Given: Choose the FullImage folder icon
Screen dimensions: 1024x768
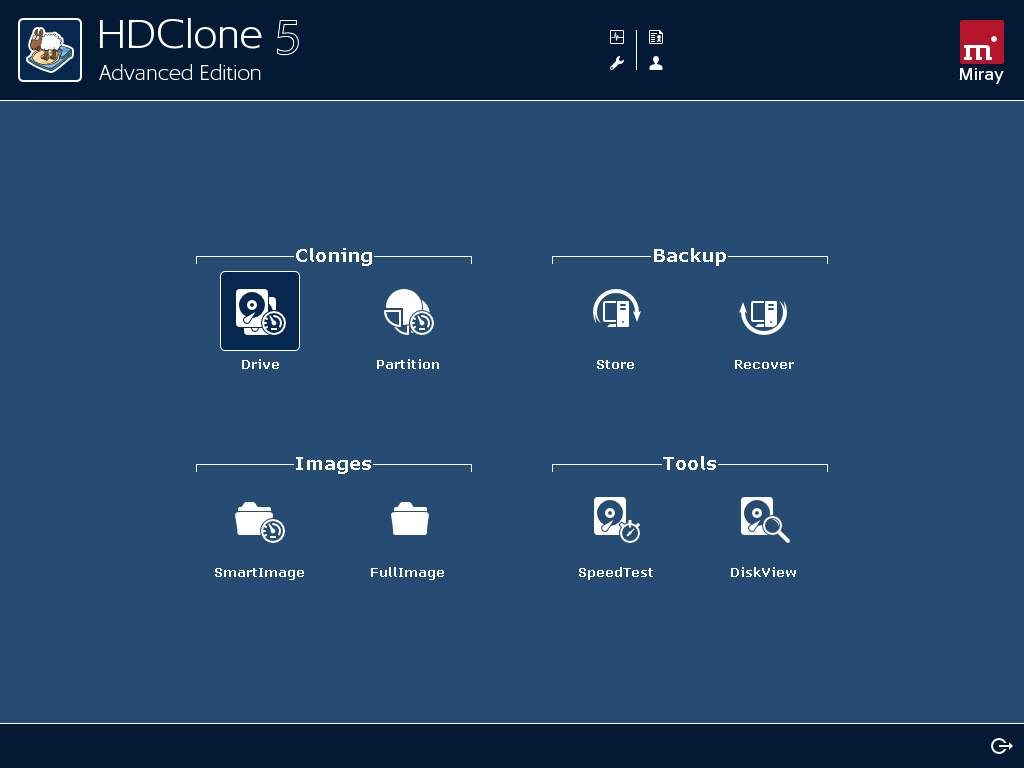Looking at the screenshot, I should click(409, 519).
